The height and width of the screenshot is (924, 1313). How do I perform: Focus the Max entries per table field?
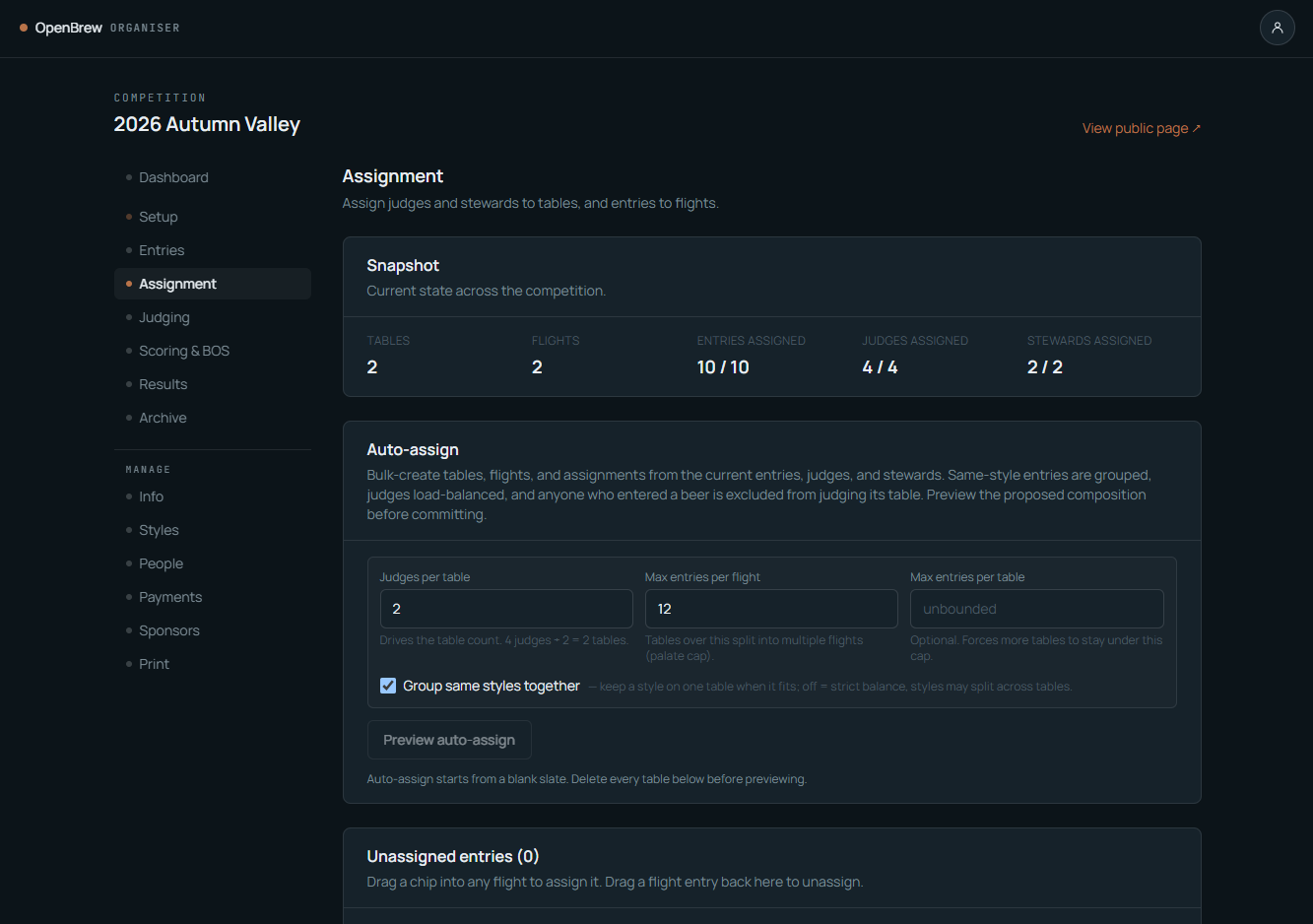click(x=1036, y=609)
